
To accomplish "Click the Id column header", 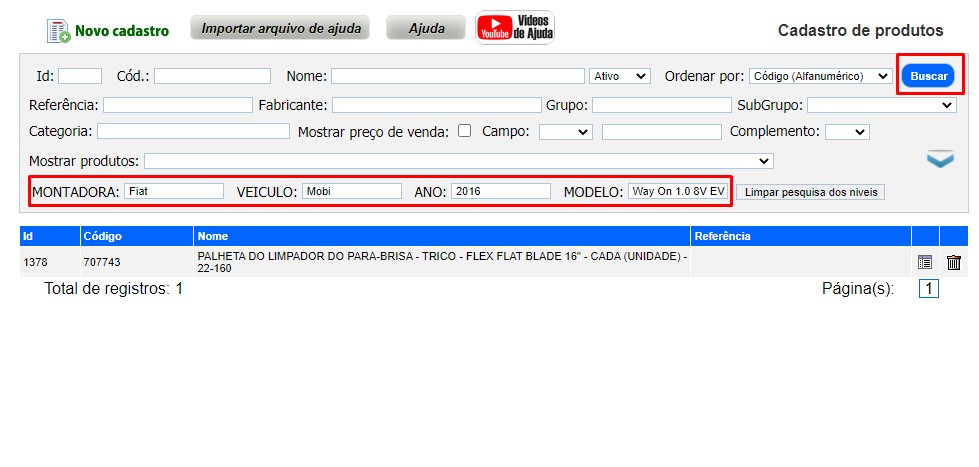I will [50, 236].
